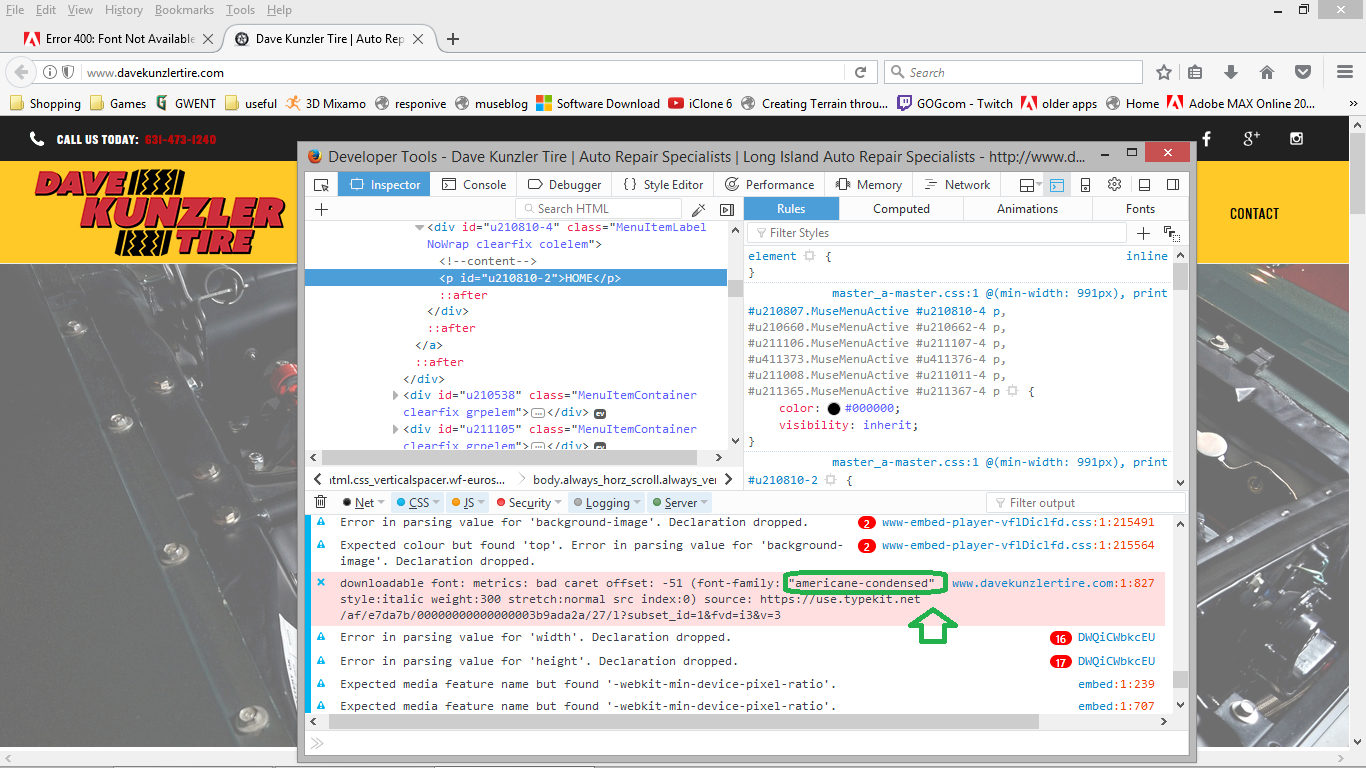This screenshot has width=1366, height=768.
Task: Toggle the JS console filter
Action: 463,503
